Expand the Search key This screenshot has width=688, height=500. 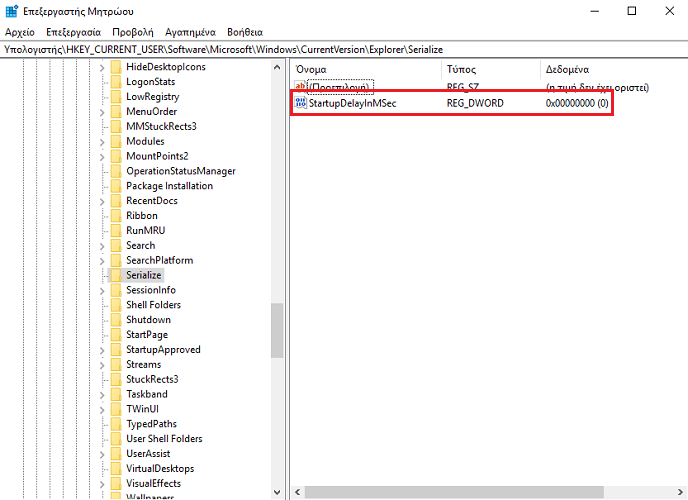102,246
